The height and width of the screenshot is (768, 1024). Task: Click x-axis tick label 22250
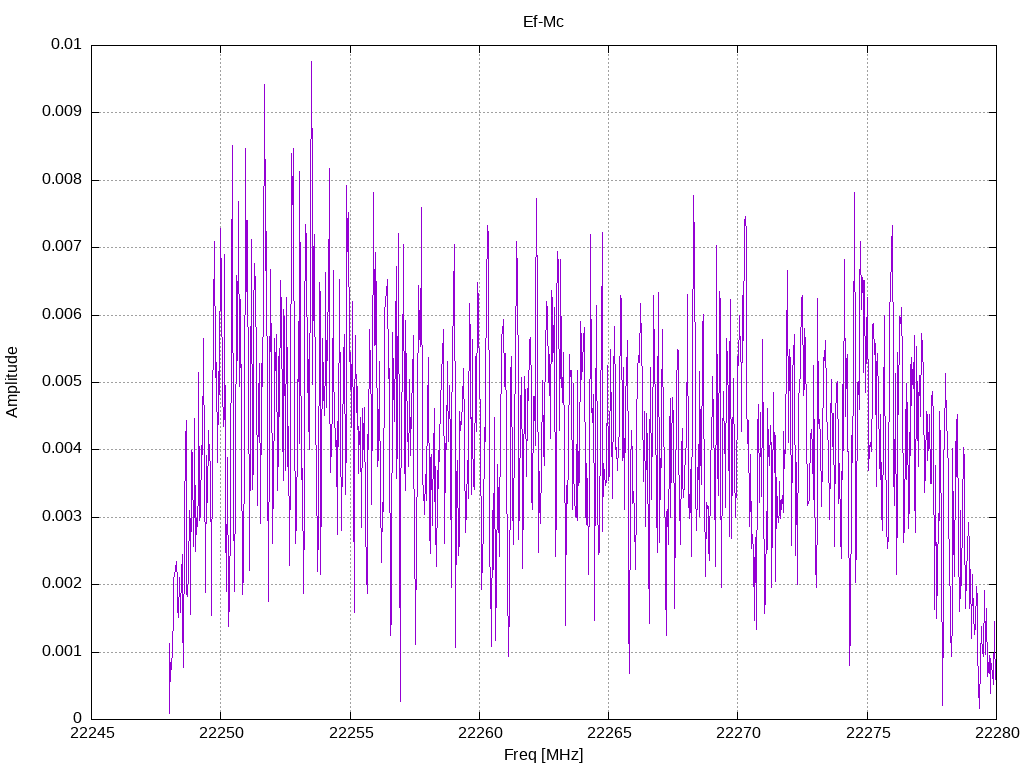tap(221, 733)
